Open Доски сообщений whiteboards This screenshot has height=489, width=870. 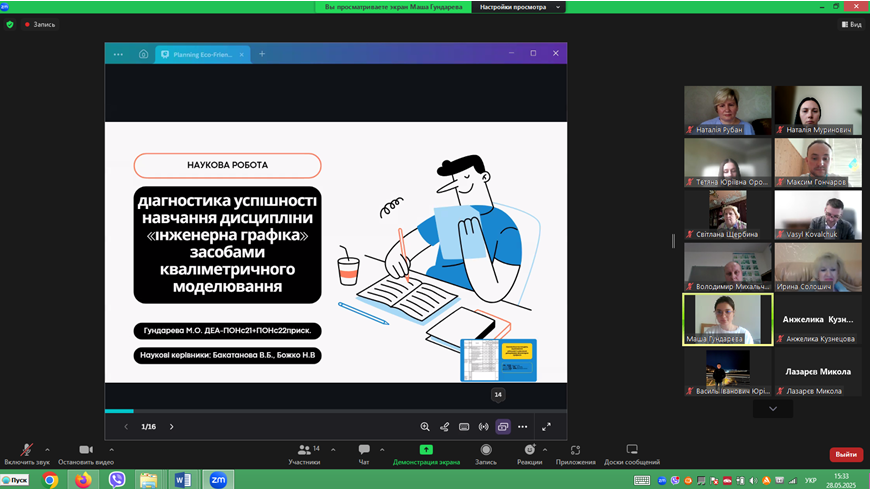pos(632,451)
